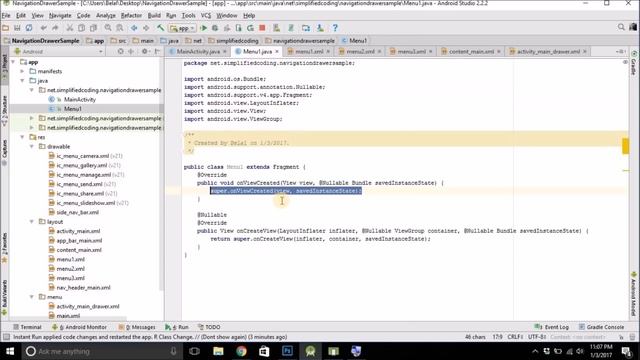Open the Run tool window
640x360 pixels.
(x=177, y=327)
